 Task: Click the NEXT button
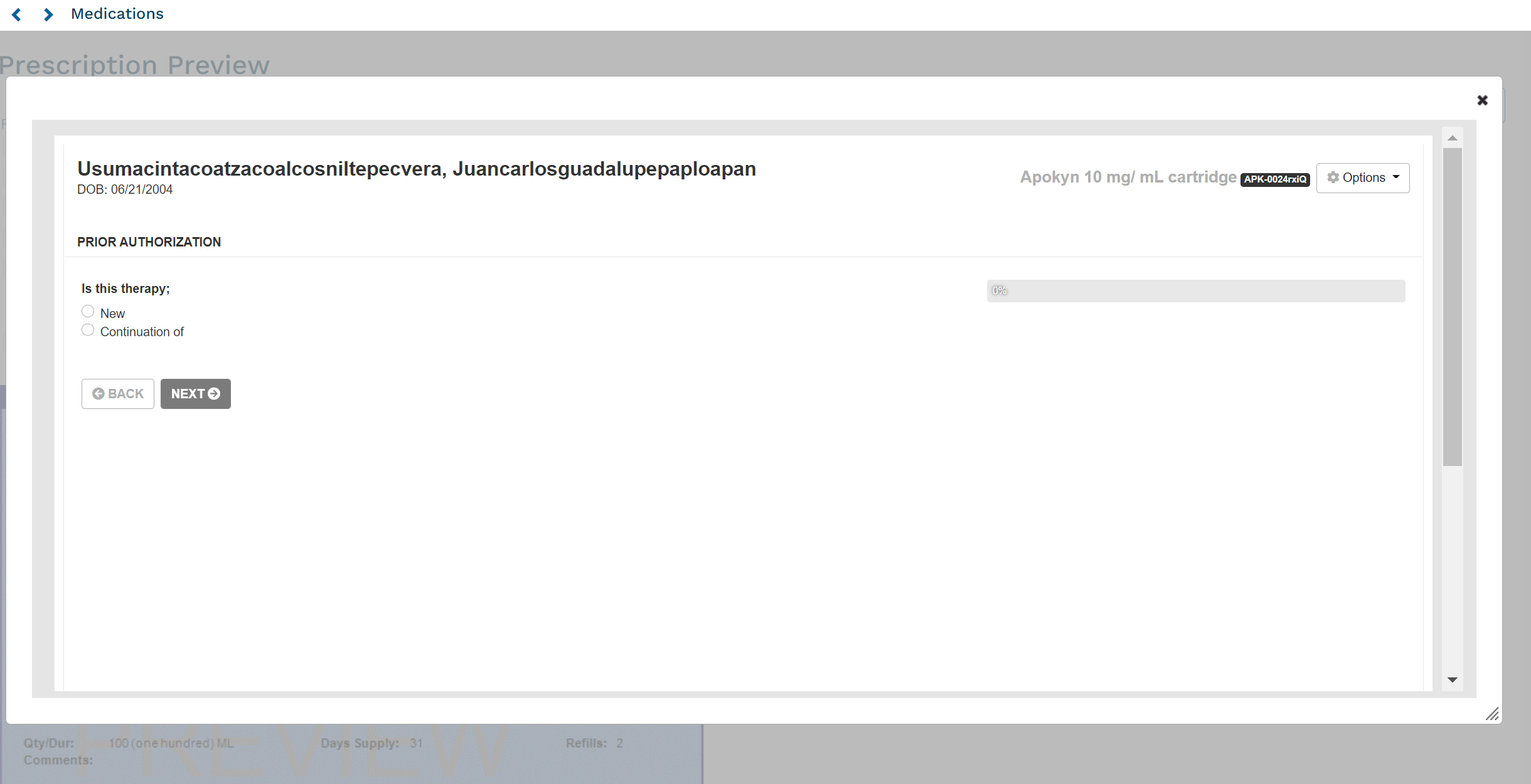click(196, 394)
